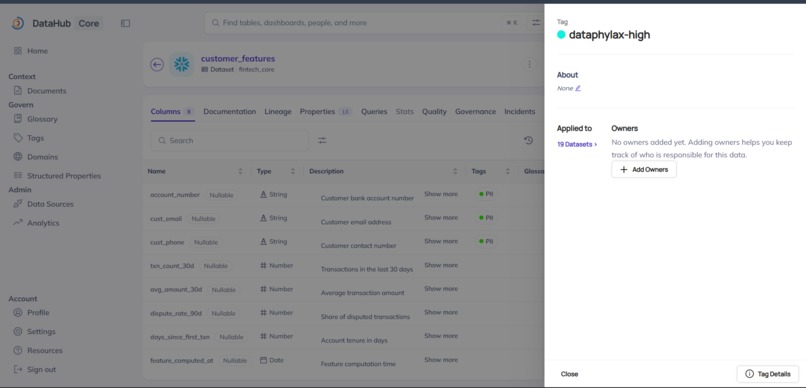This screenshot has height=388, width=806.
Task: Click the Tags label icon in sidebar
Action: [x=18, y=138]
